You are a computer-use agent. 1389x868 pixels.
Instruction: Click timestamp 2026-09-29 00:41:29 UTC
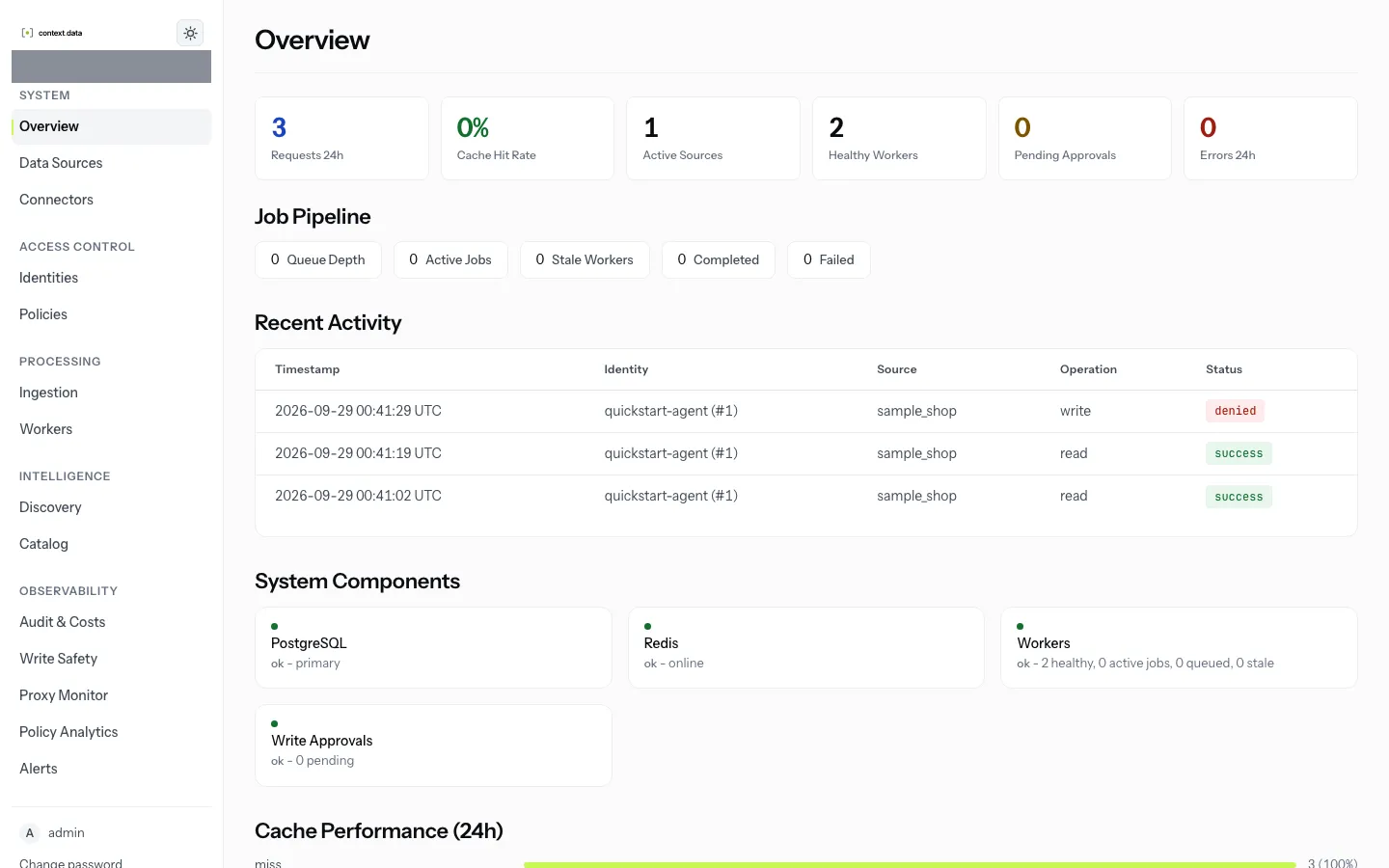(358, 411)
